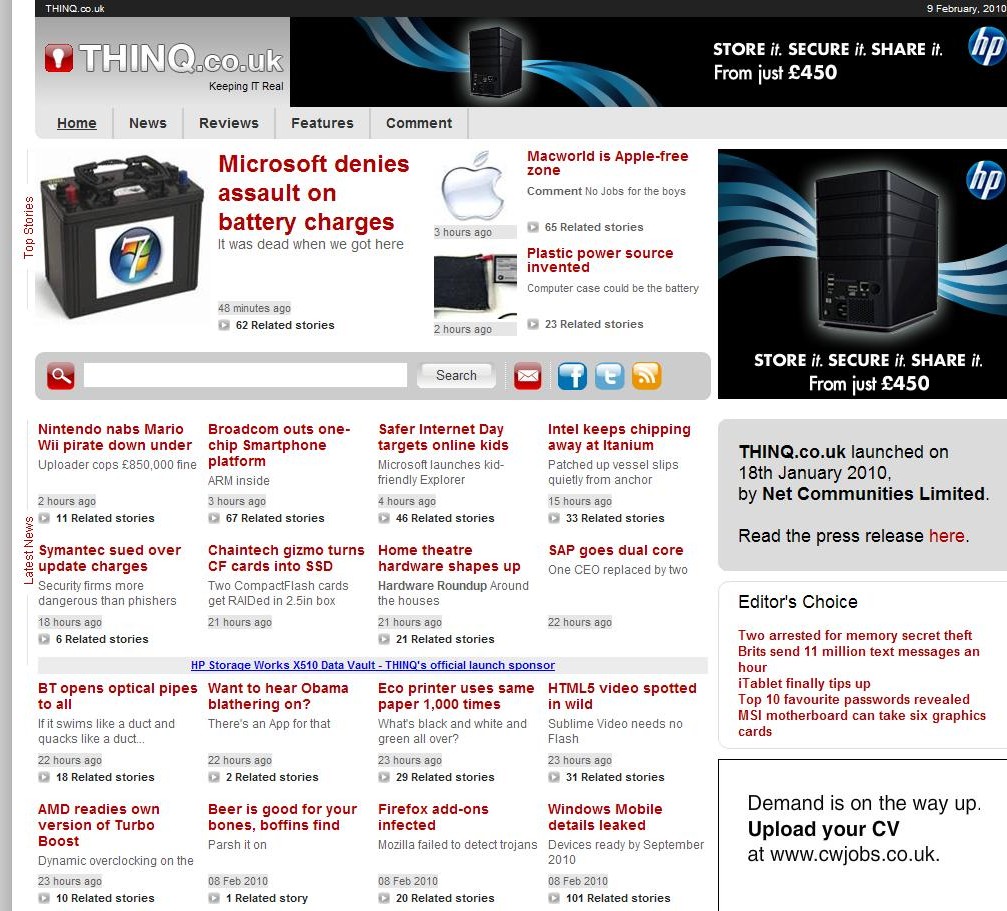Select the Comment tab
1007x911 pixels.
pyautogui.click(x=419, y=123)
